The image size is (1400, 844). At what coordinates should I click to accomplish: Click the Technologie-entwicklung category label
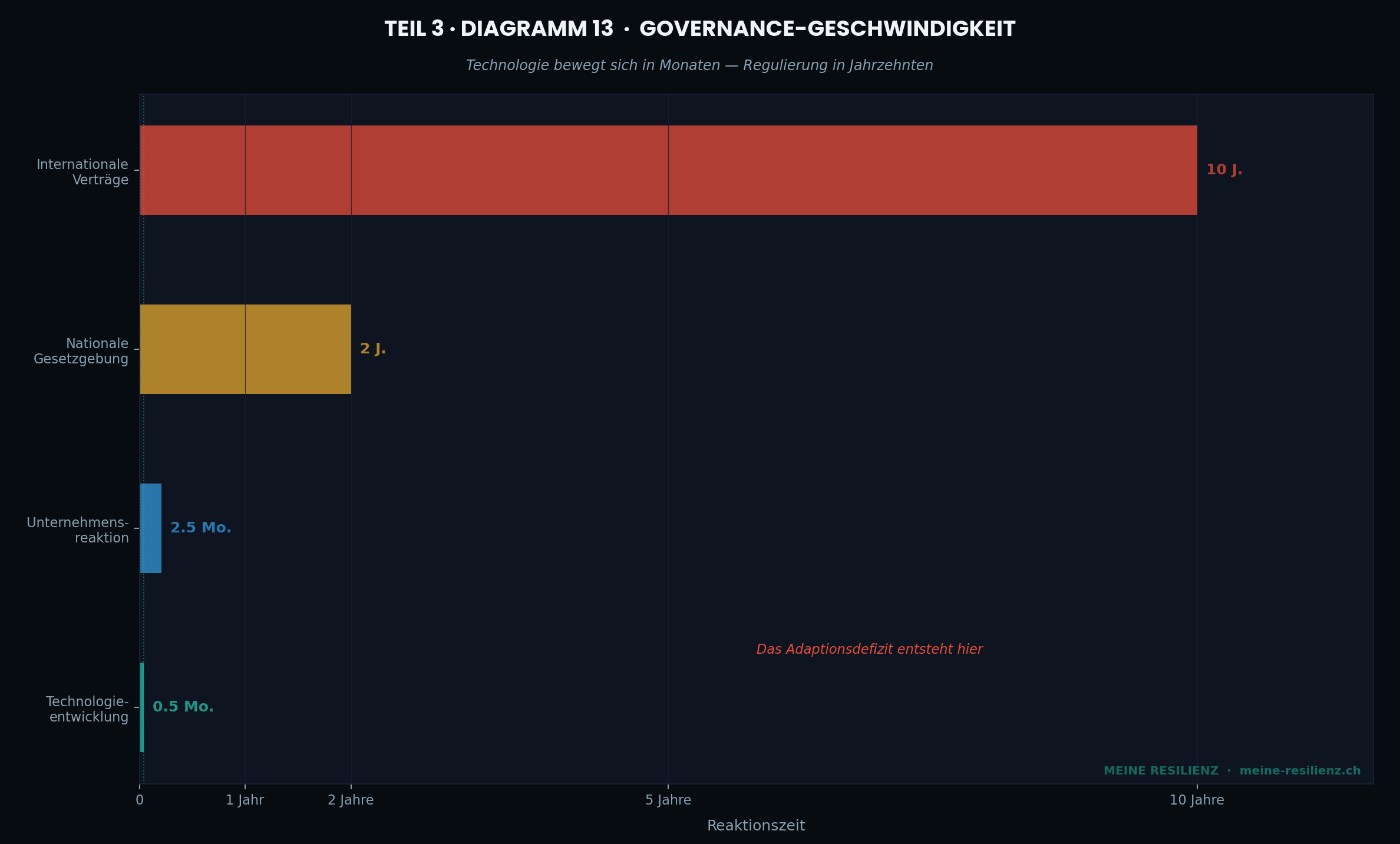tap(88, 709)
